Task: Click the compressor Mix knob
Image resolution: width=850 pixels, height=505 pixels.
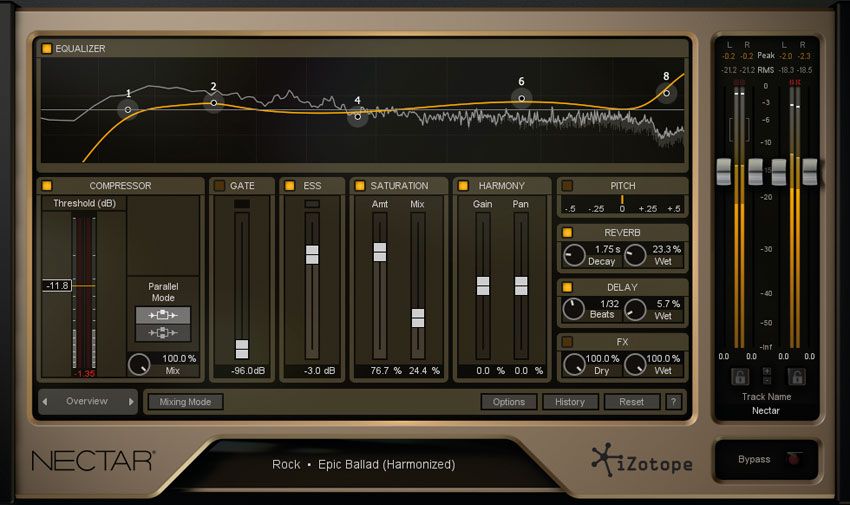Action: (x=139, y=365)
